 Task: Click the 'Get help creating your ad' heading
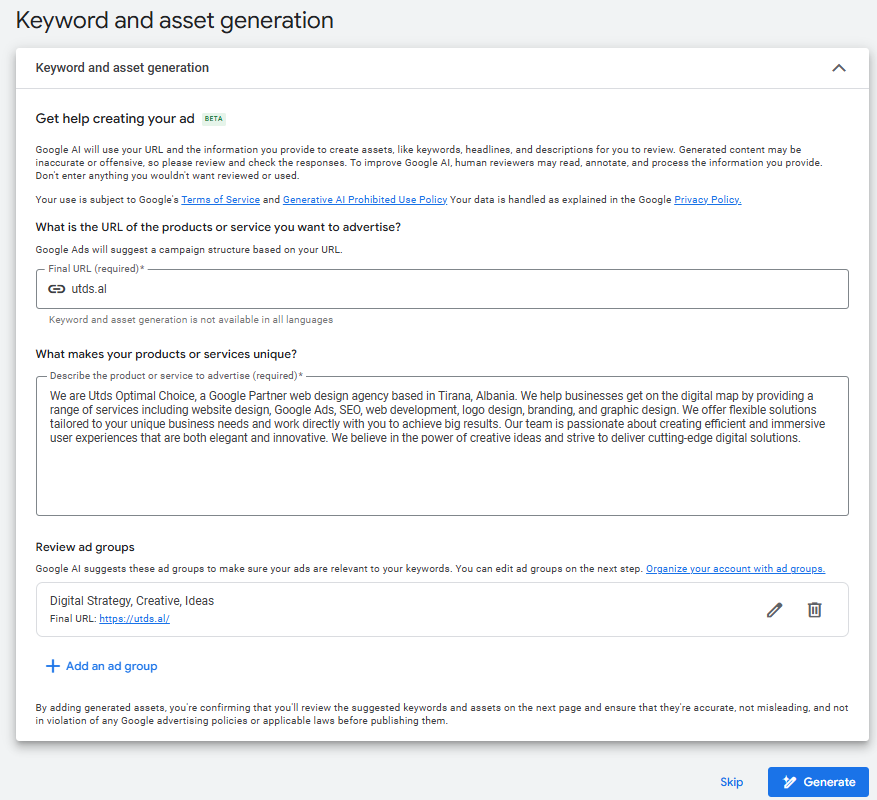[115, 119]
